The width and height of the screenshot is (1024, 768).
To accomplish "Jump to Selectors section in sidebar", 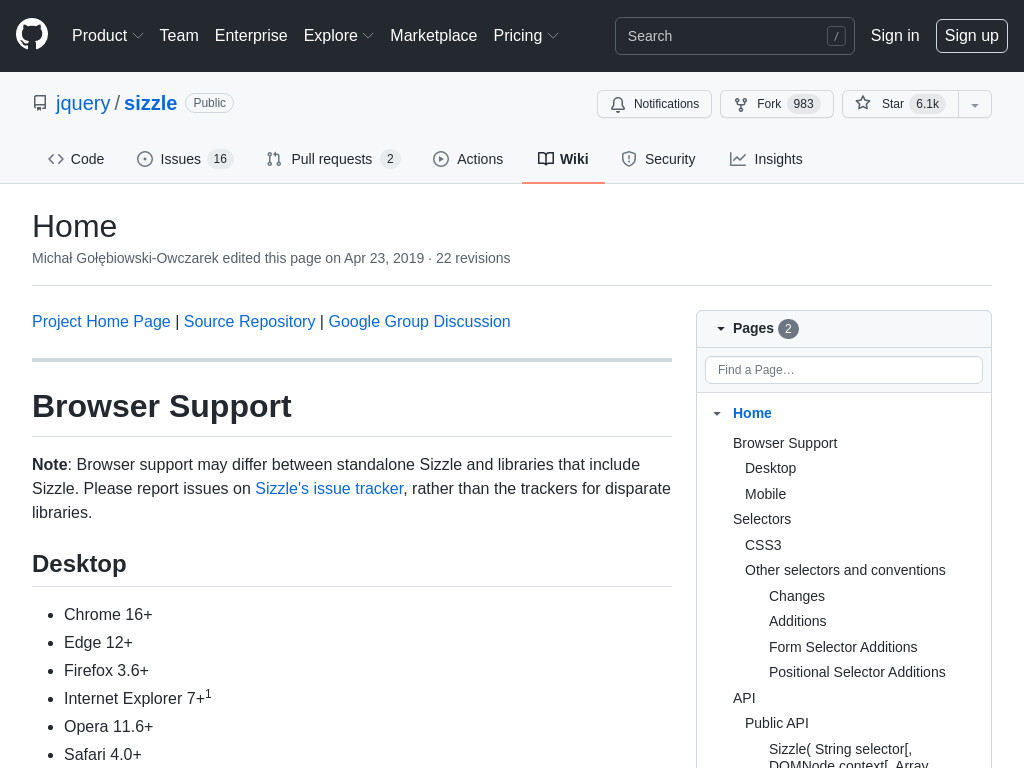I will coord(762,519).
